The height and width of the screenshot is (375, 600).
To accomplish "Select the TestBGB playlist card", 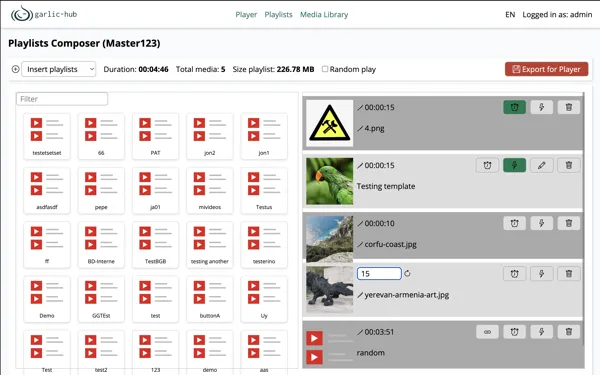I will pos(155,245).
